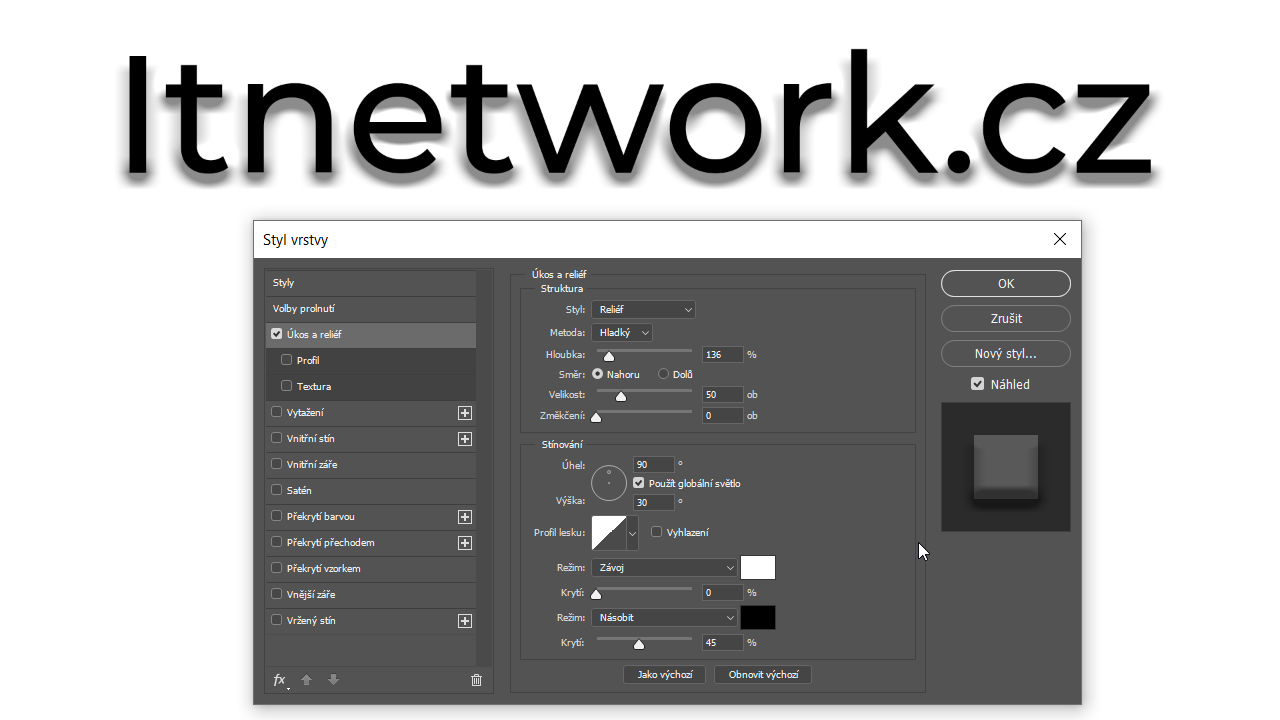Click the Obnovit výchozí button

[763, 675]
